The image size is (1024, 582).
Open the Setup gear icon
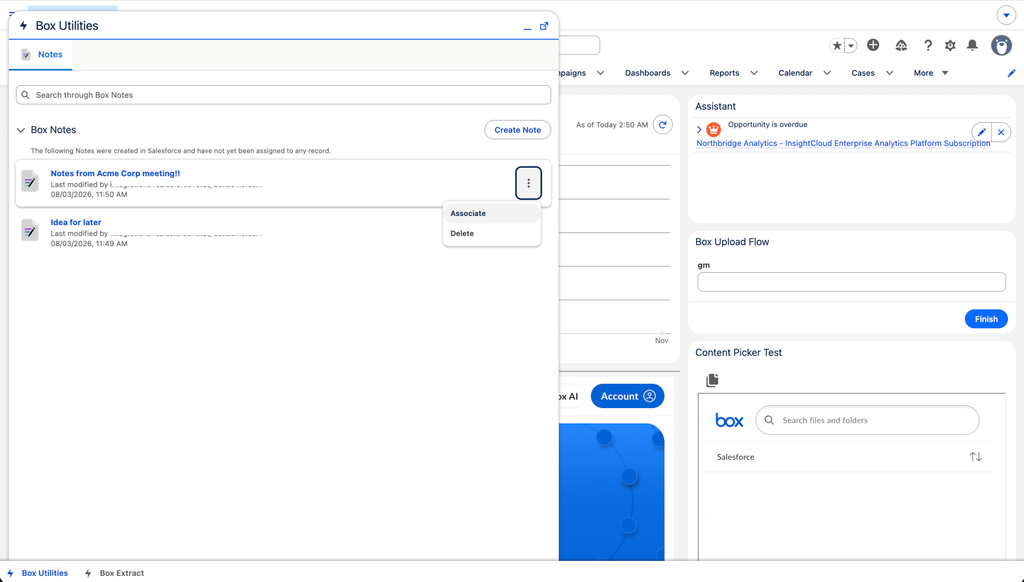[x=950, y=45]
